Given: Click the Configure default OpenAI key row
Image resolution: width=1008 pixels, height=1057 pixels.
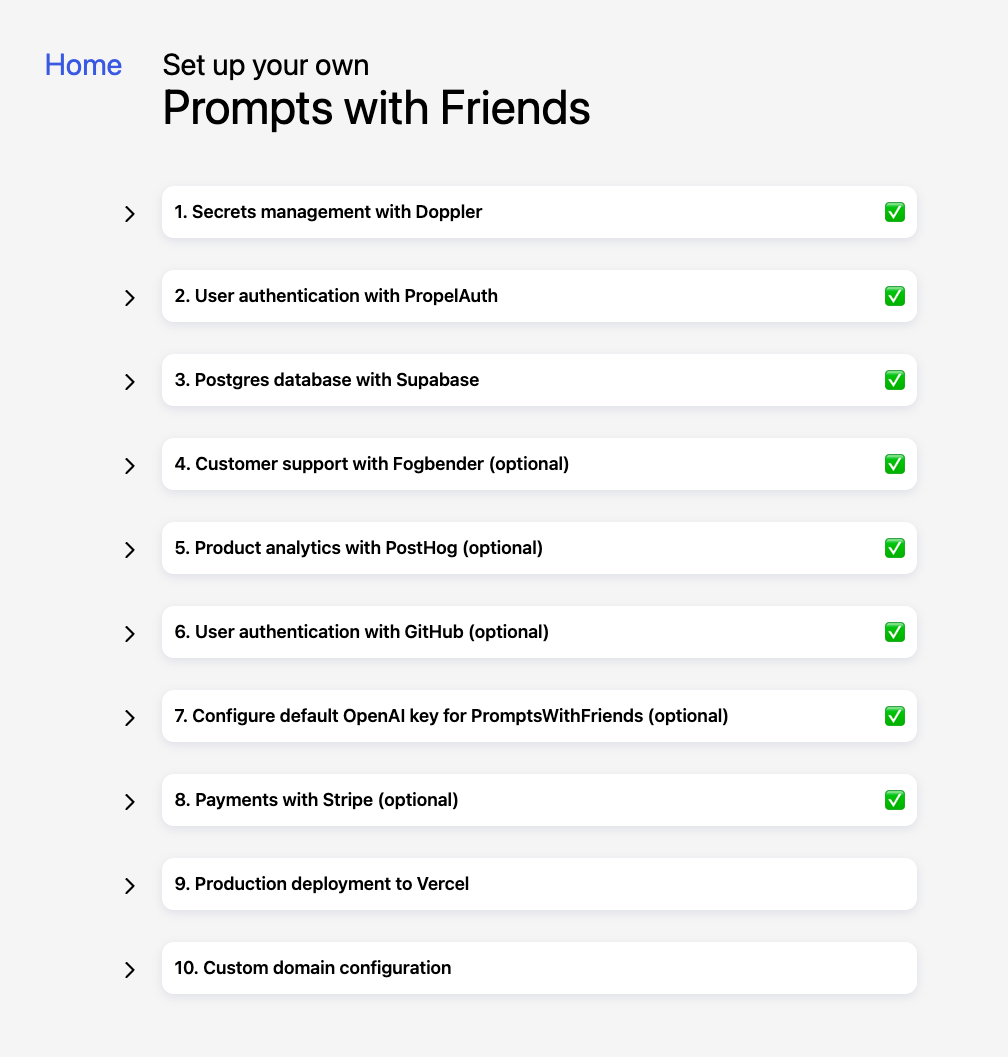Looking at the screenshot, I should [x=538, y=716].
